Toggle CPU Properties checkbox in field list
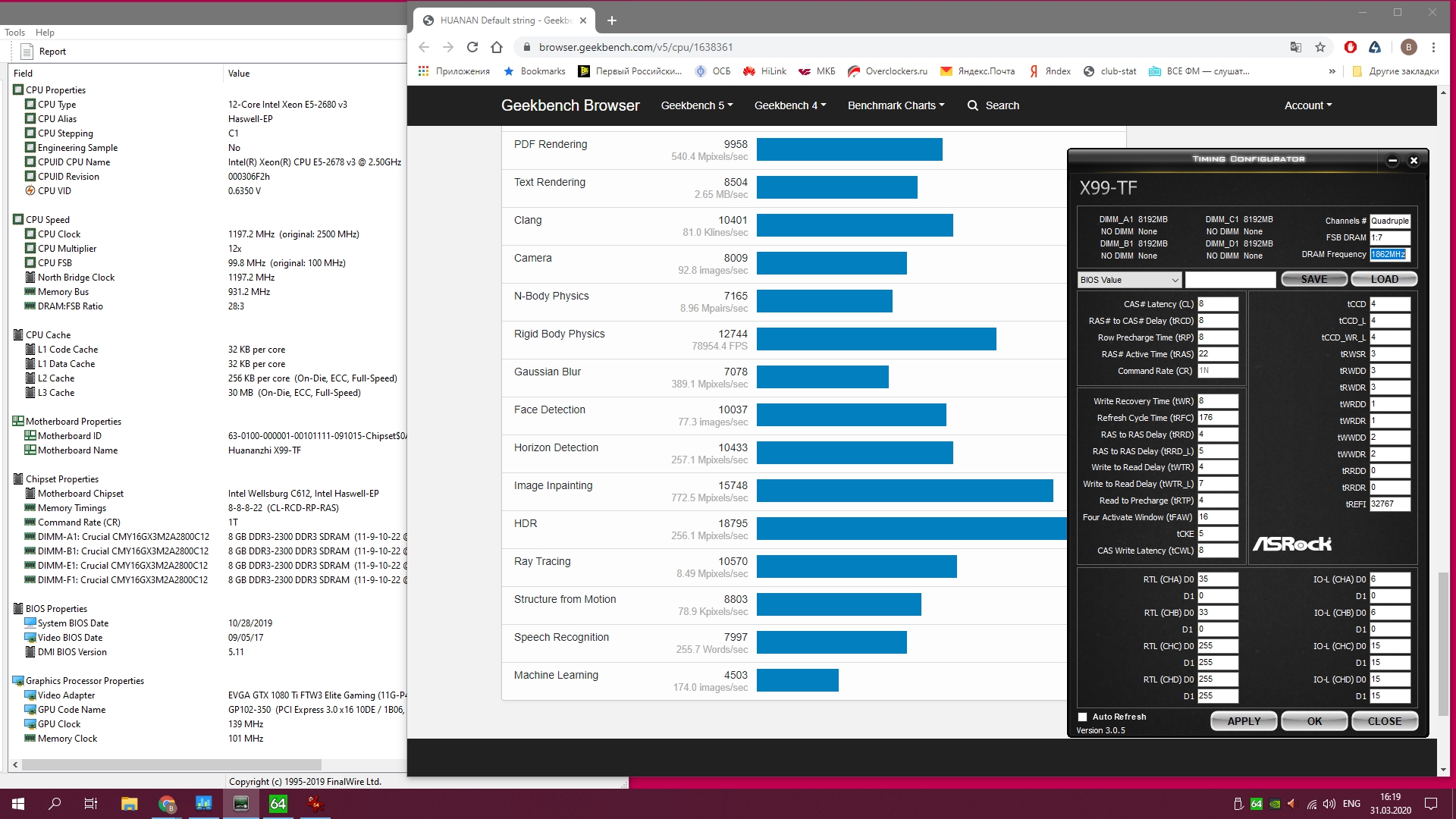The width and height of the screenshot is (1456, 819). [18, 89]
